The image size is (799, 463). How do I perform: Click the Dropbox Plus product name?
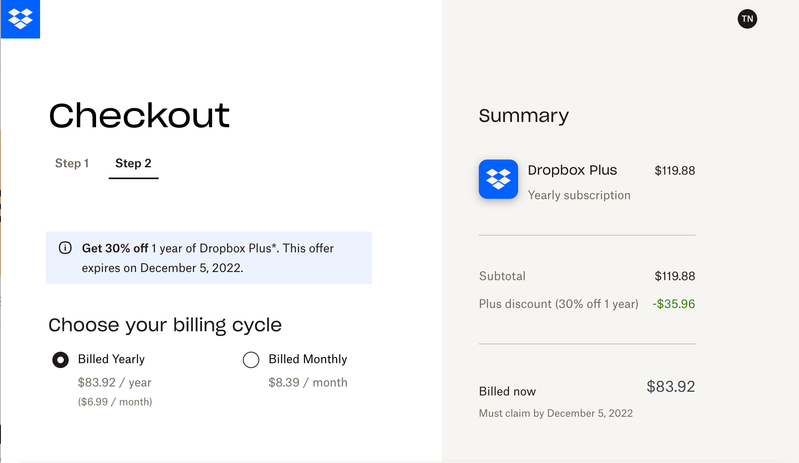[x=572, y=170]
